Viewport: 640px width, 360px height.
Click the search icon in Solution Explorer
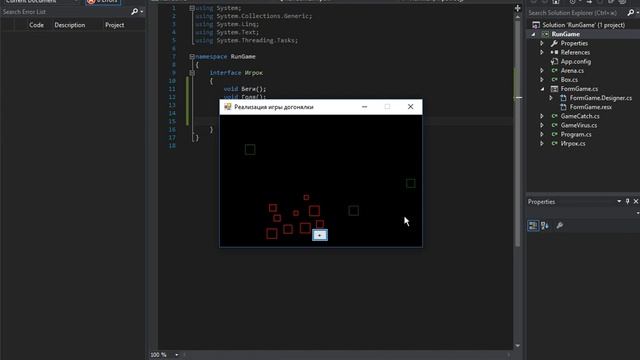point(631,13)
